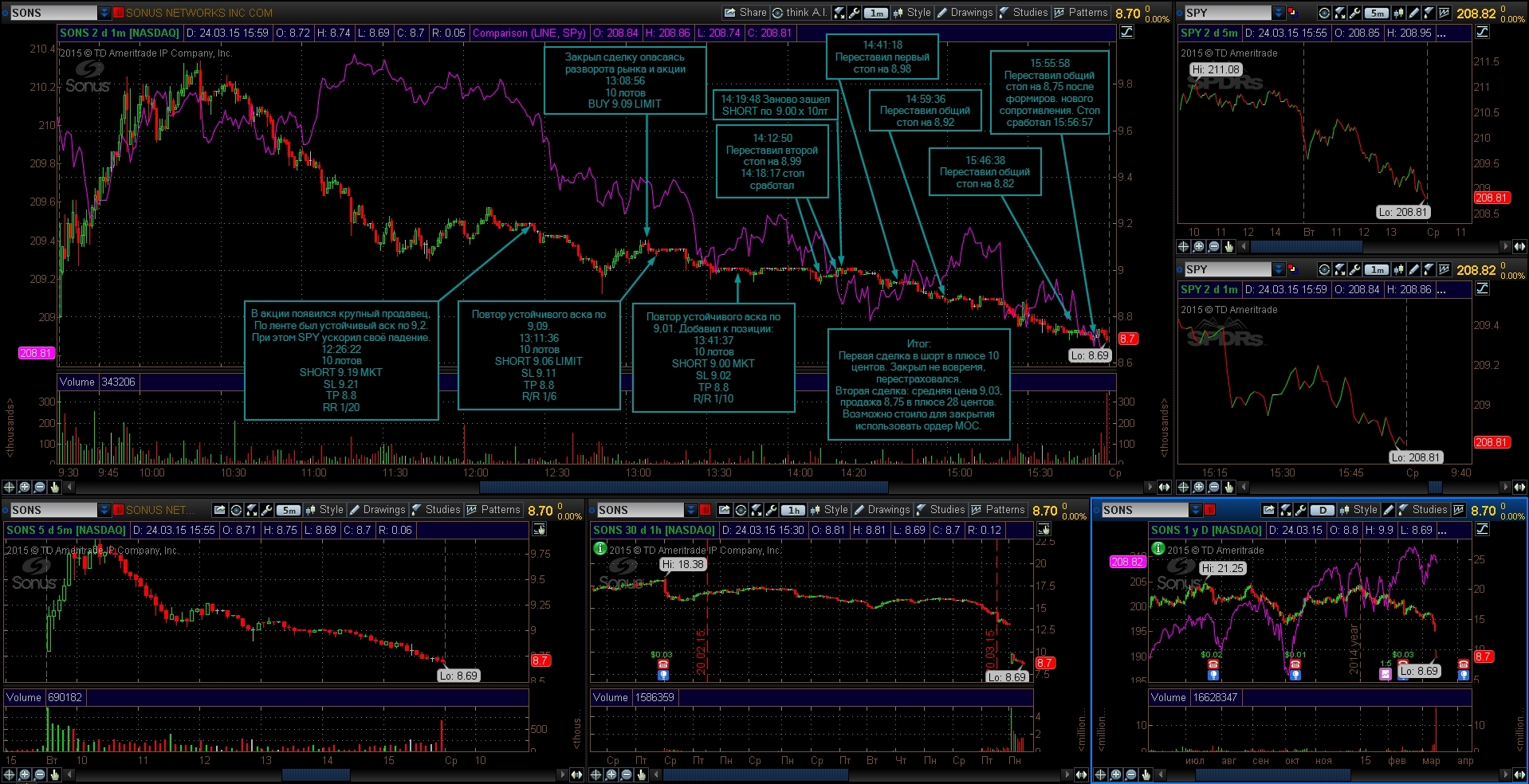This screenshot has width=1529, height=784.
Task: Click pointer-chart icon beside SONS 30 d 1h header
Action: tap(1044, 530)
